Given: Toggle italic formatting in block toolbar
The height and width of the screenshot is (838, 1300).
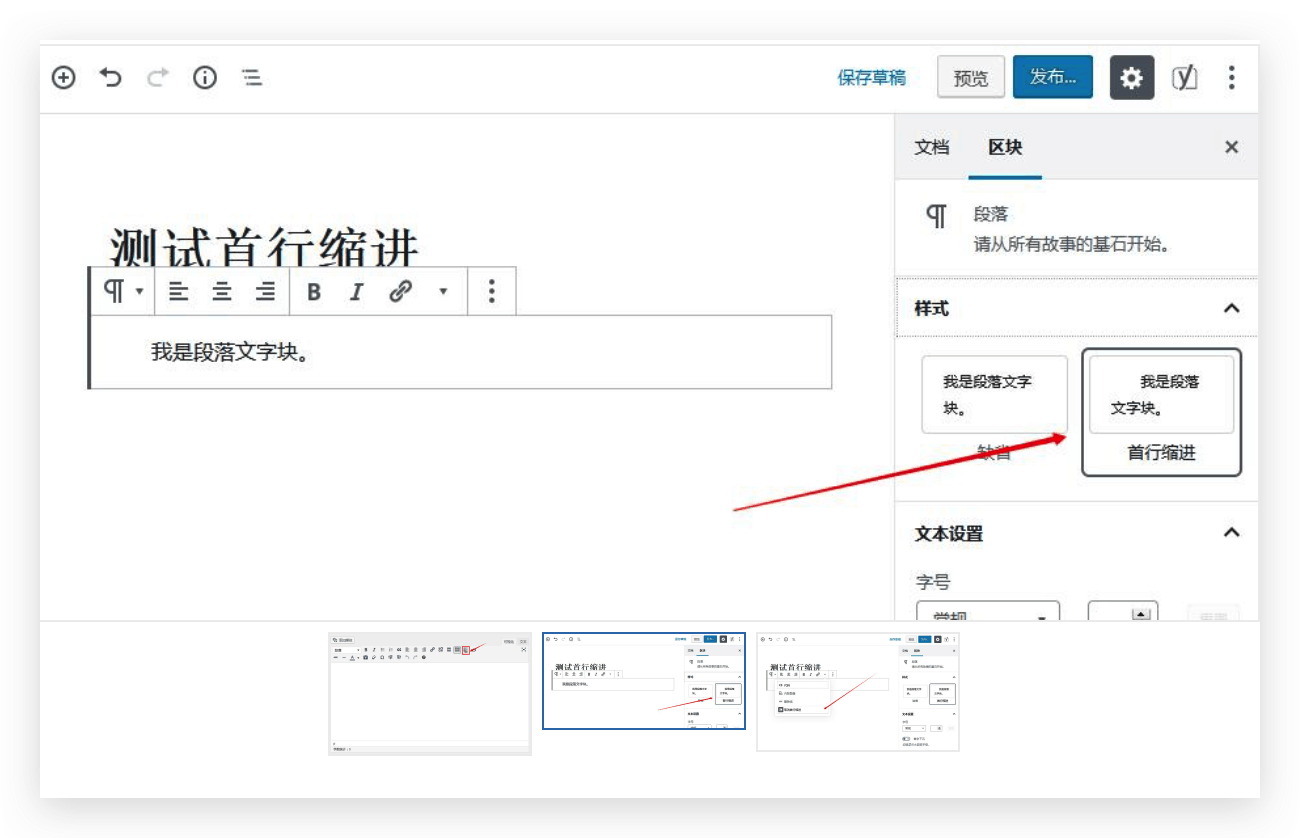Looking at the screenshot, I should click(356, 292).
